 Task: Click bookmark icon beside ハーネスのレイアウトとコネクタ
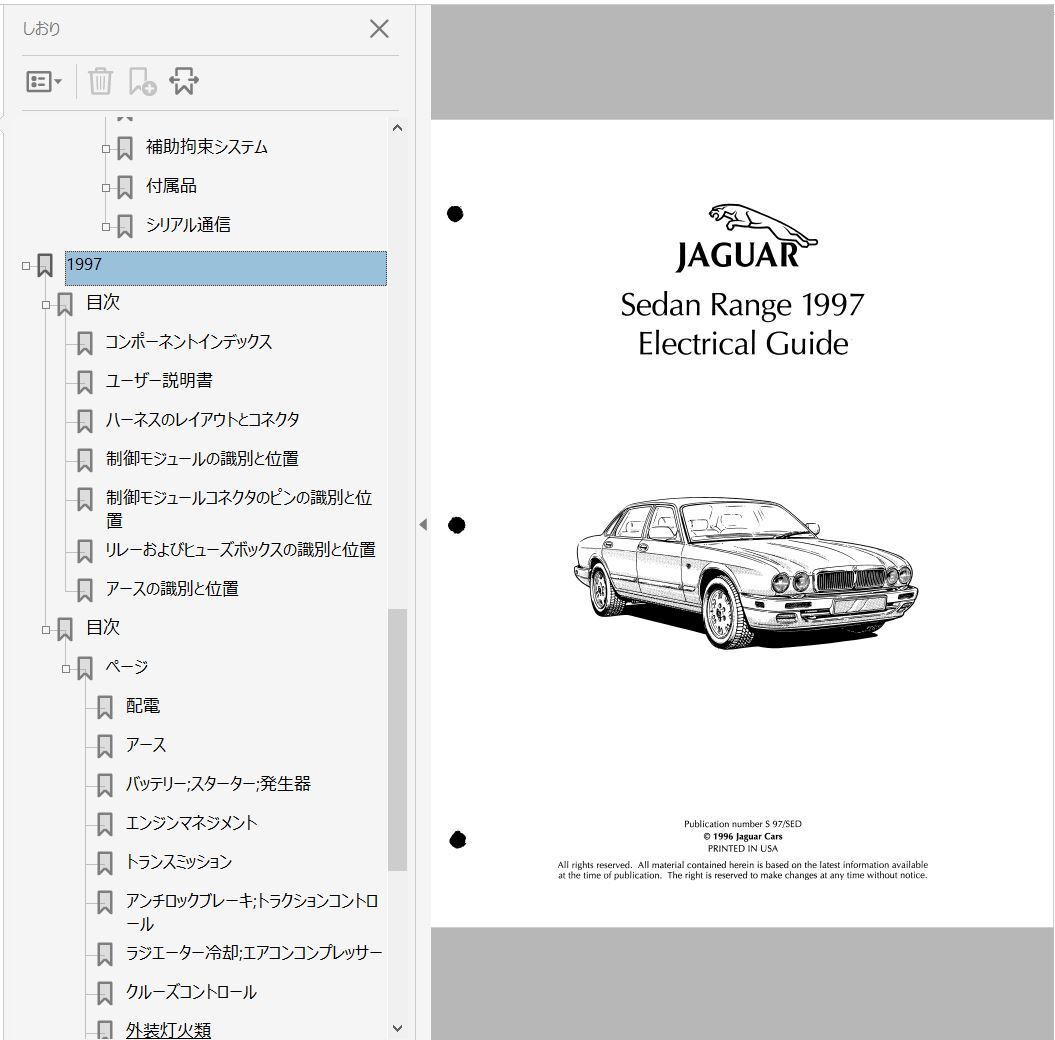pyautogui.click(x=85, y=421)
